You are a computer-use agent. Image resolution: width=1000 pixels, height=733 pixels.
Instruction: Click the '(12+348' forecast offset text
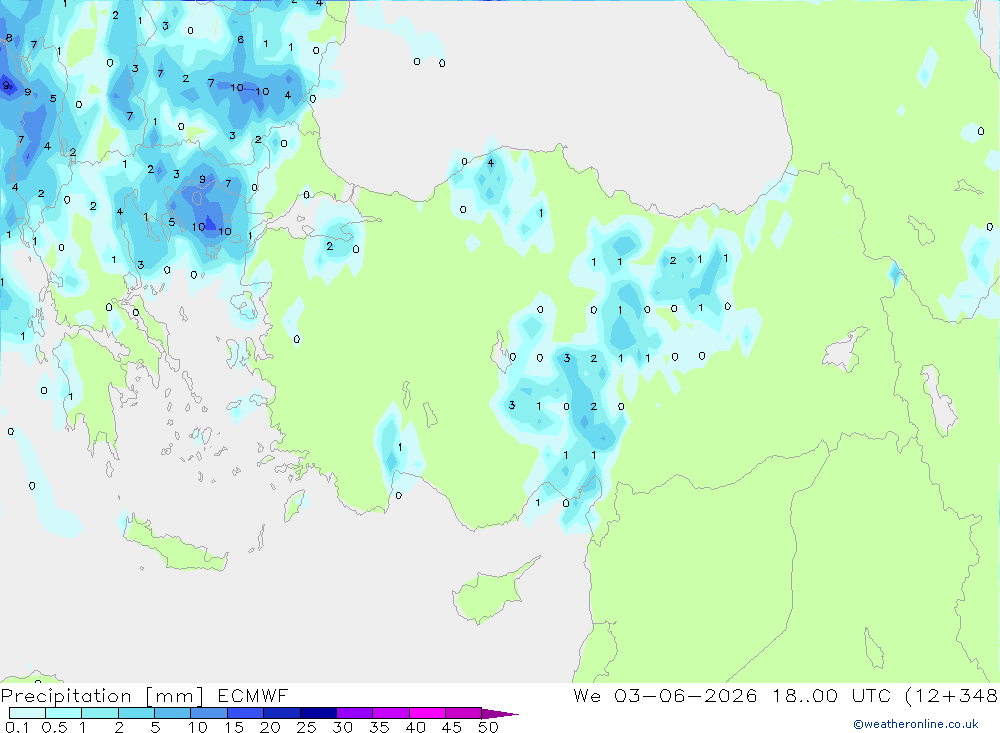(x=952, y=696)
